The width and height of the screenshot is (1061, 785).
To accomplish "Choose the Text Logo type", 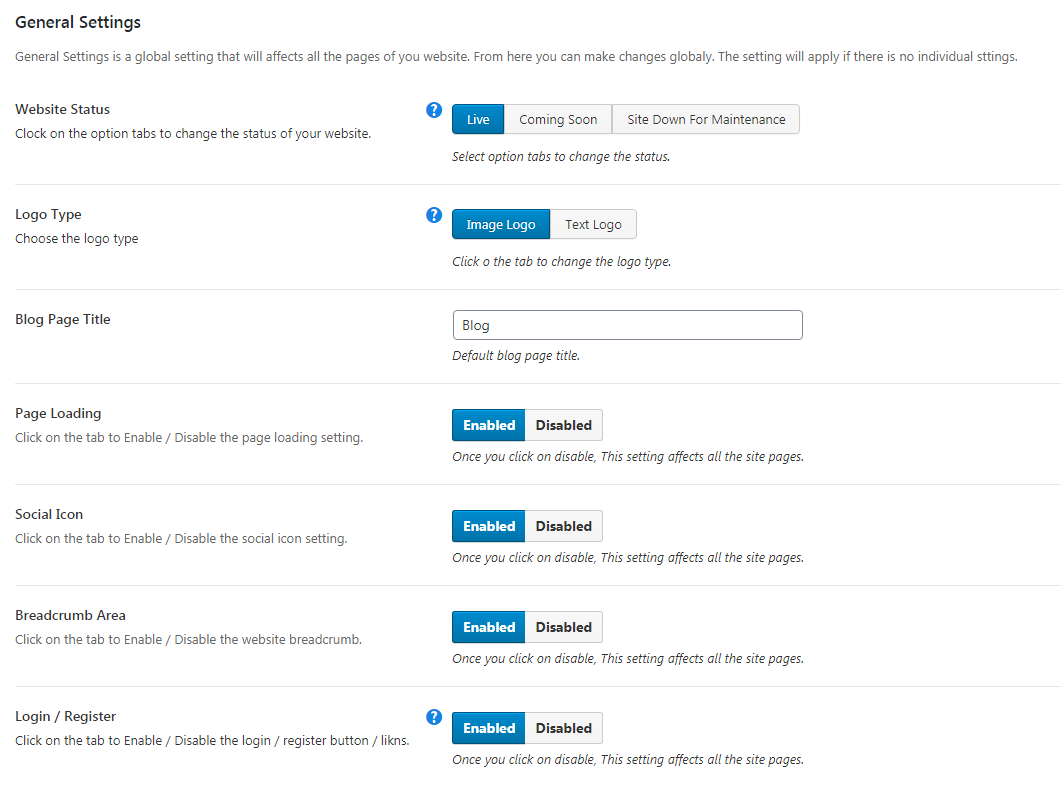I will point(593,225).
